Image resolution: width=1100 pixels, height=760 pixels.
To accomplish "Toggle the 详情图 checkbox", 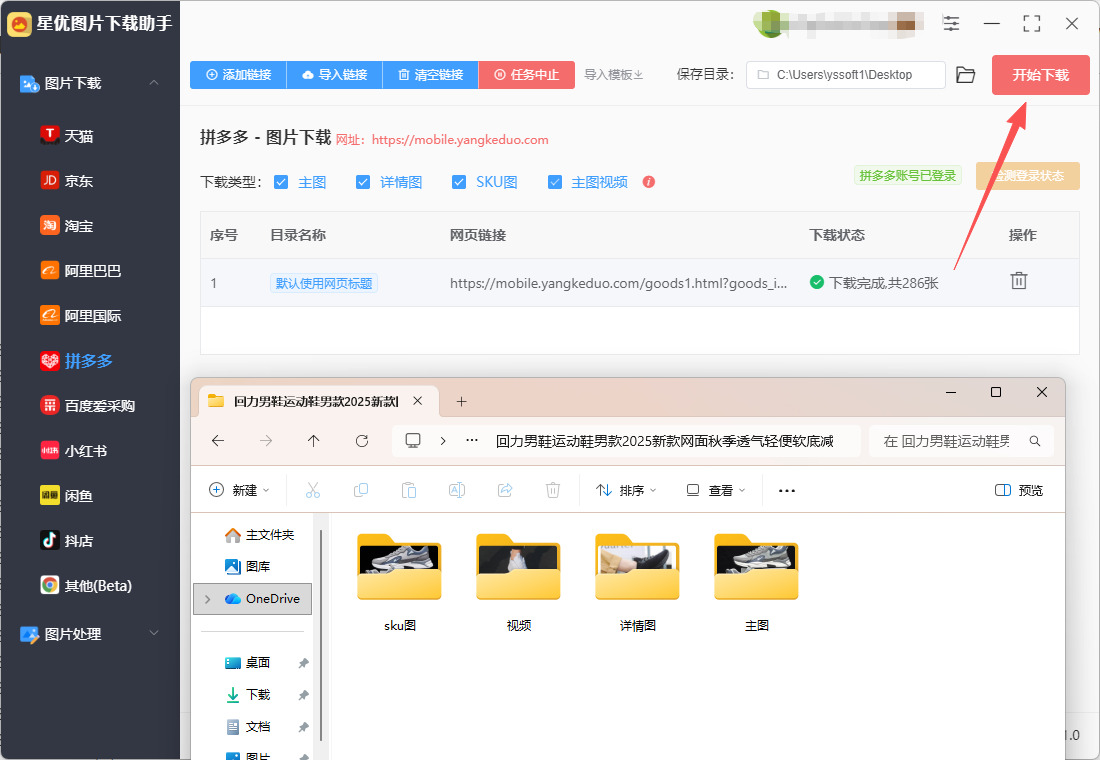I will tap(363, 182).
